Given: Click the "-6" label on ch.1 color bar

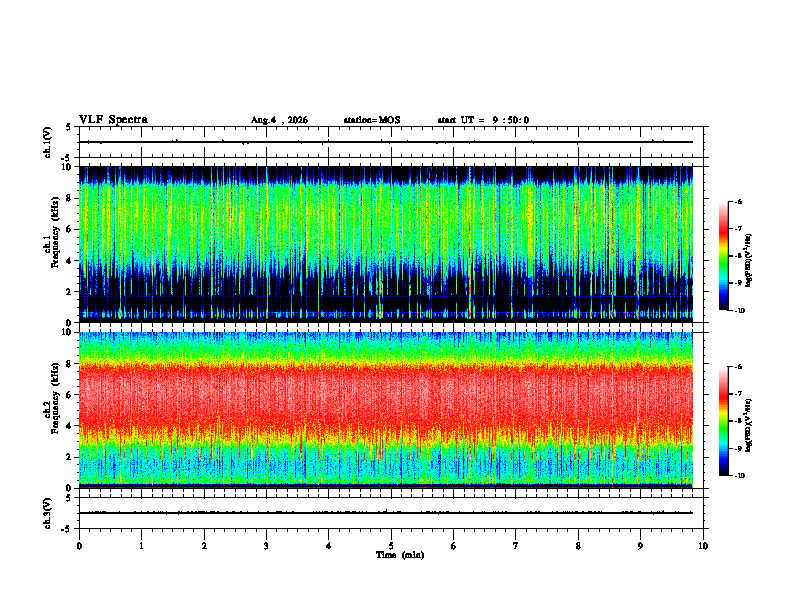Looking at the screenshot, I should pyautogui.click(x=738, y=201).
